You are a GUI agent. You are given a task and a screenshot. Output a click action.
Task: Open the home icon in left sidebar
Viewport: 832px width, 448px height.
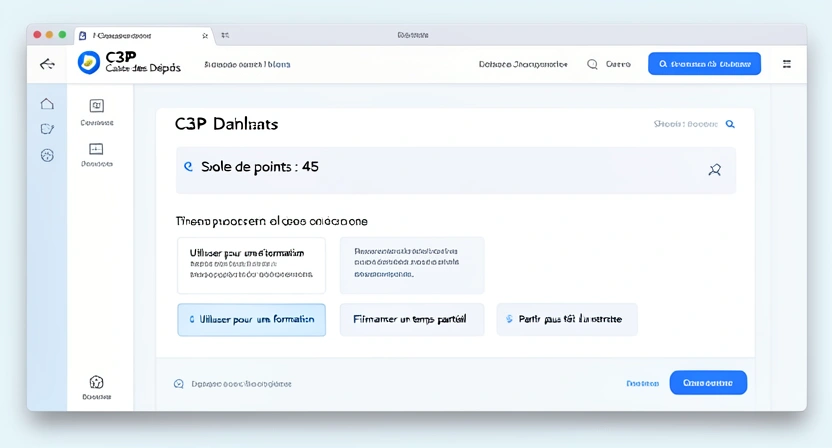47,104
